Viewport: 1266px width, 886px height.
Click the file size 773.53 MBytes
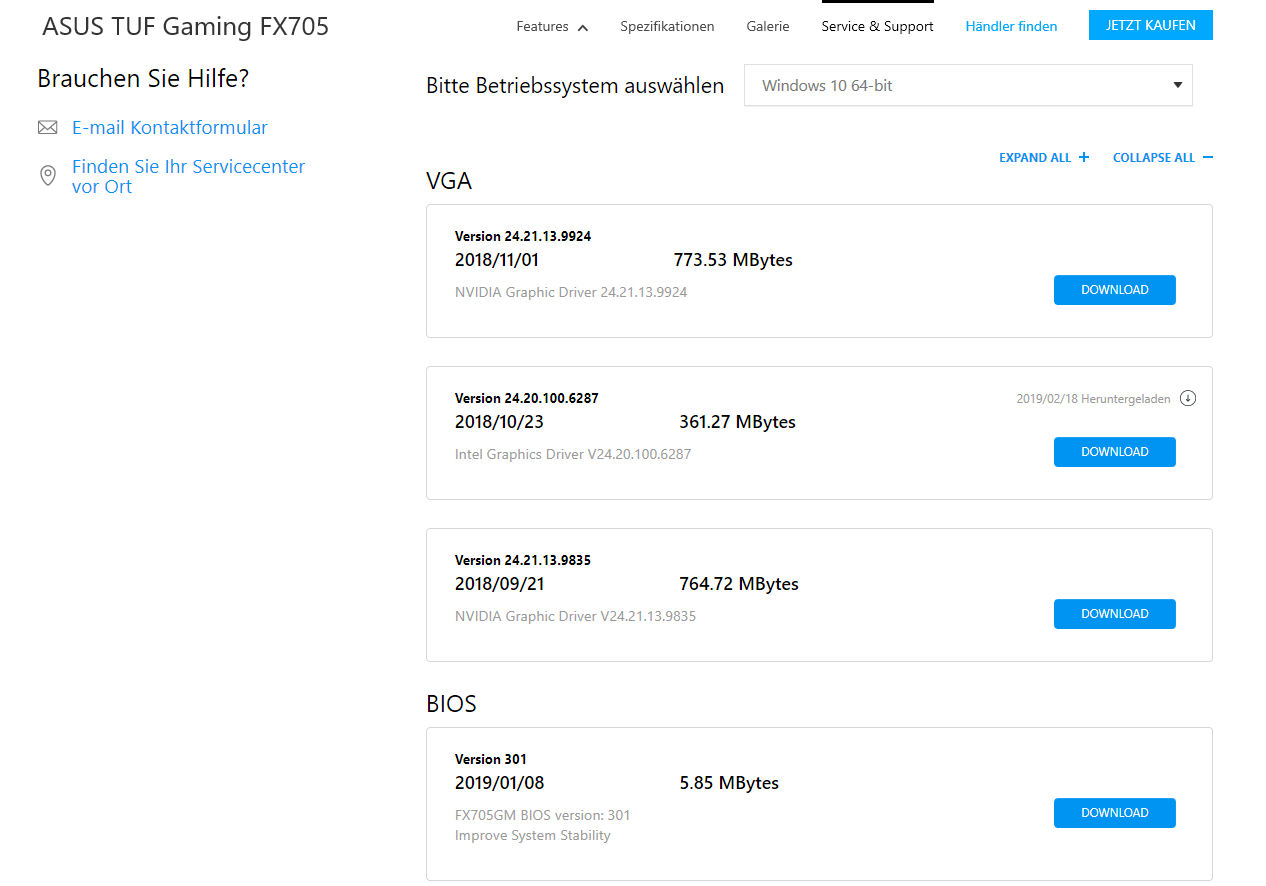tap(733, 260)
